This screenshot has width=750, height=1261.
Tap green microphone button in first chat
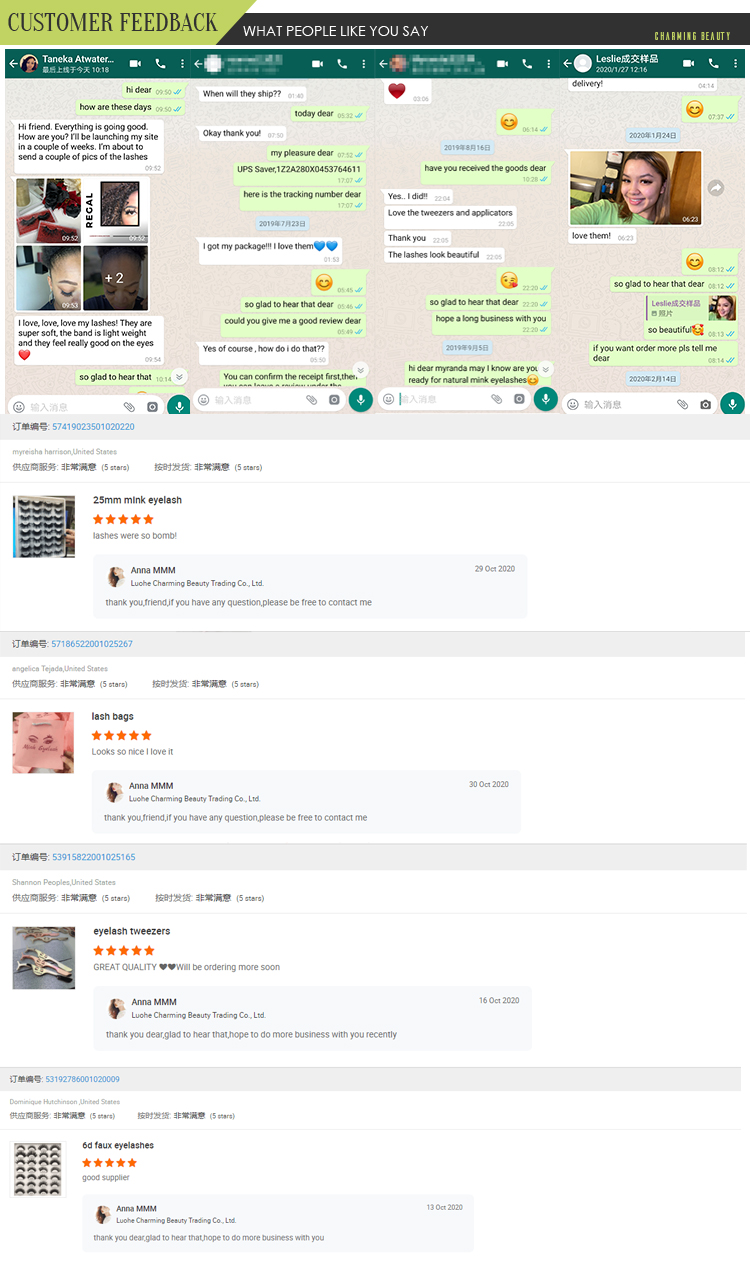pos(179,405)
